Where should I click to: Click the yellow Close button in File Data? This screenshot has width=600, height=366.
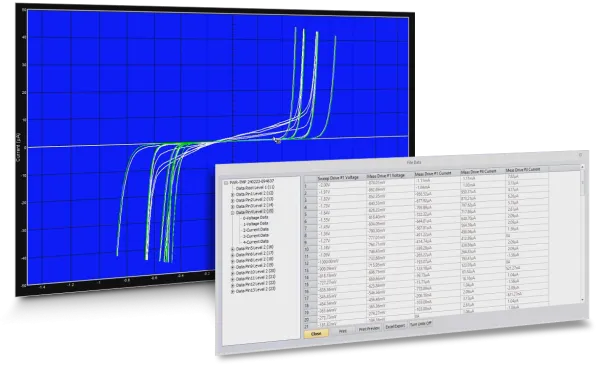316,334
